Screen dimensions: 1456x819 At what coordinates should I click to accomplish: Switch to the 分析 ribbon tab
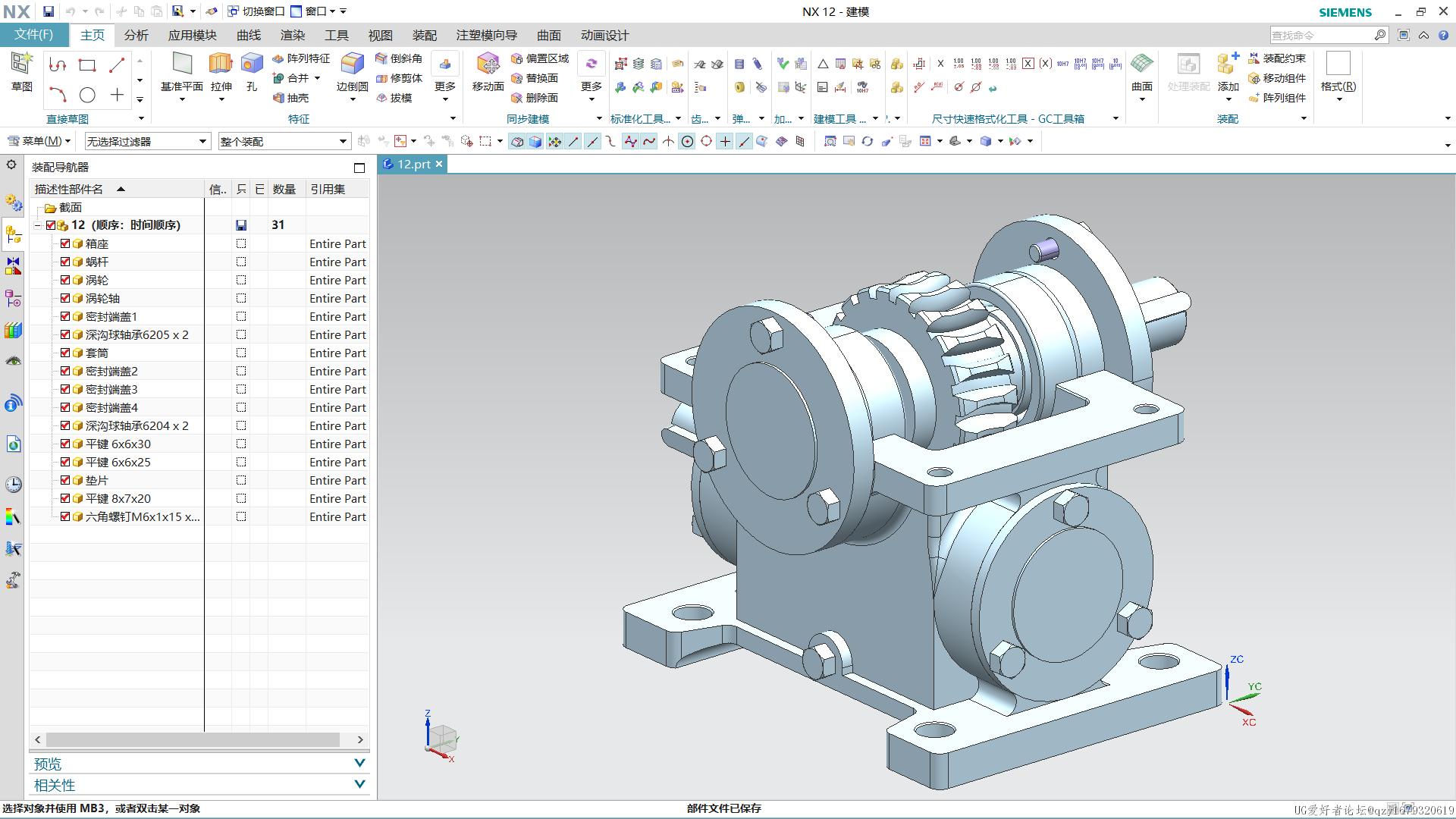136,35
